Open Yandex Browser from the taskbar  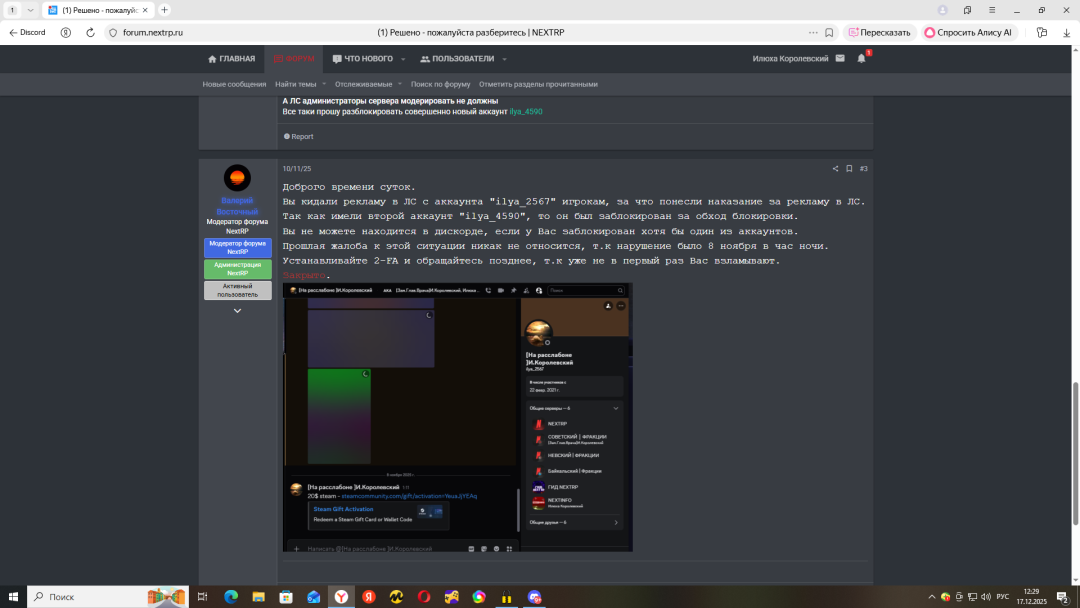340,597
